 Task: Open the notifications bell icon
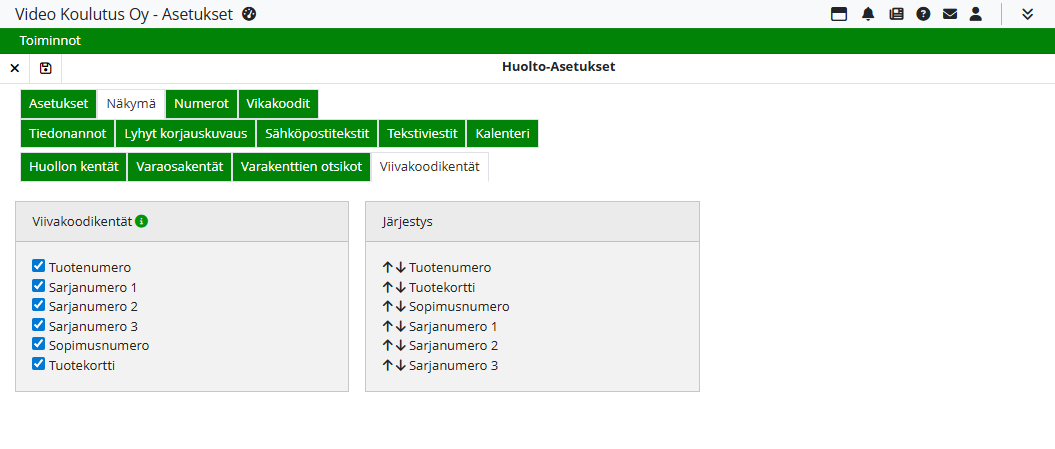coord(868,14)
